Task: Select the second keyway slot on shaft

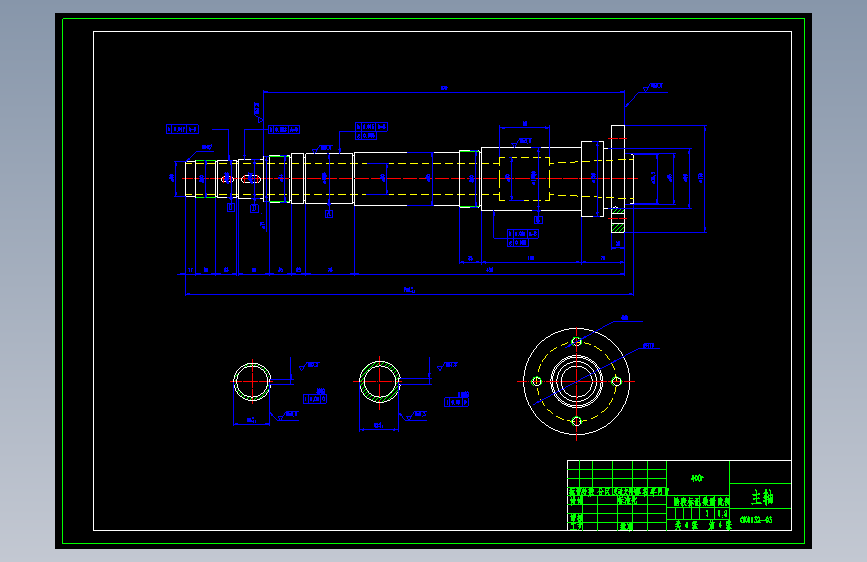Action: tap(251, 179)
